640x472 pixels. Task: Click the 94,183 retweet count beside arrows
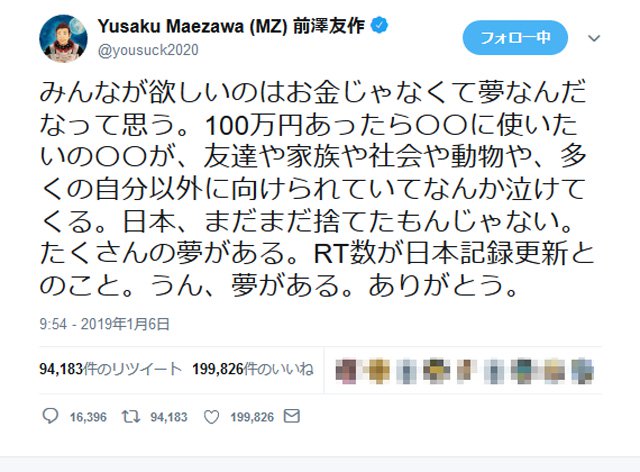[169, 417]
